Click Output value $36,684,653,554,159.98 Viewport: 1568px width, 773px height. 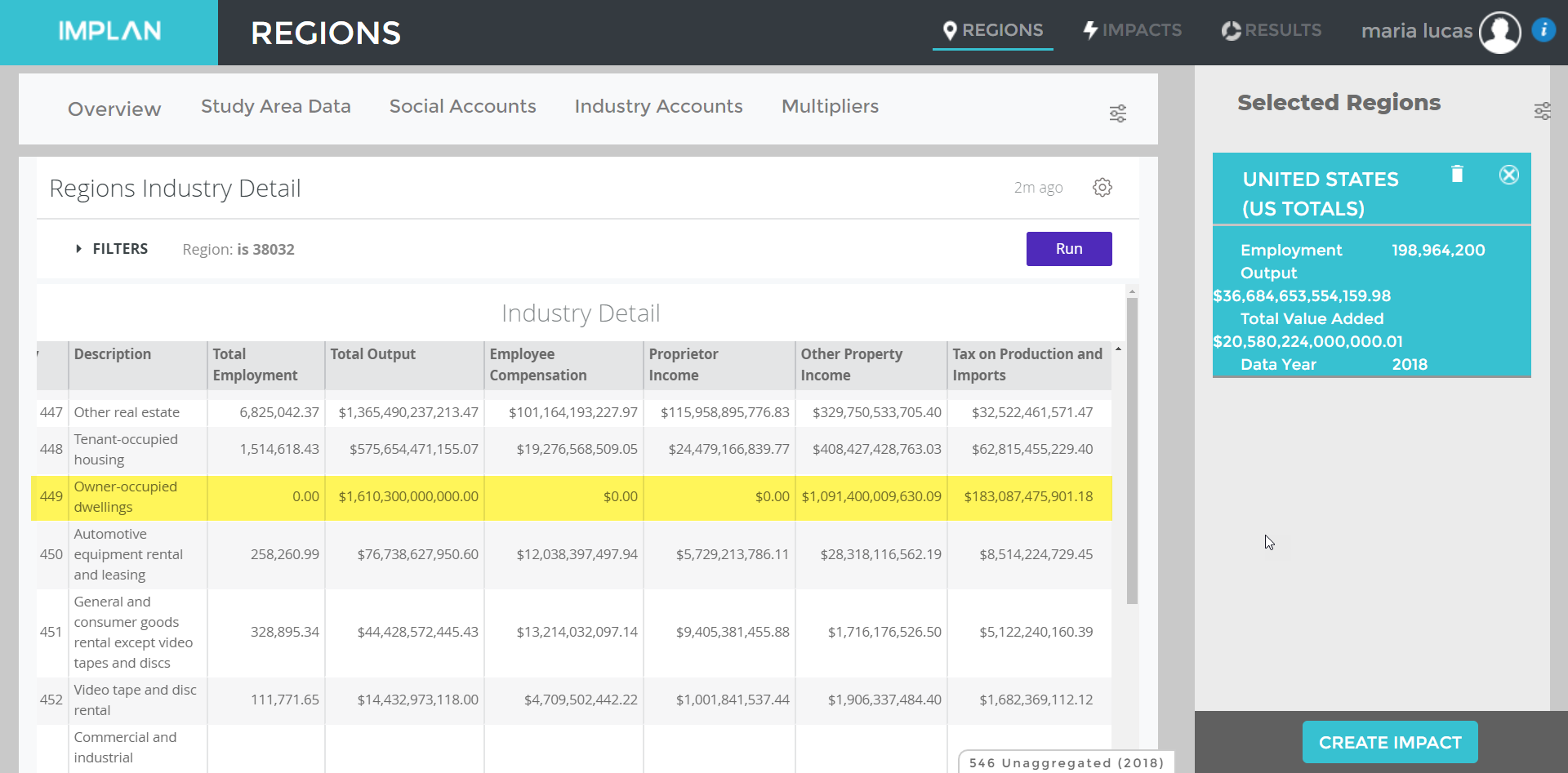point(1302,295)
